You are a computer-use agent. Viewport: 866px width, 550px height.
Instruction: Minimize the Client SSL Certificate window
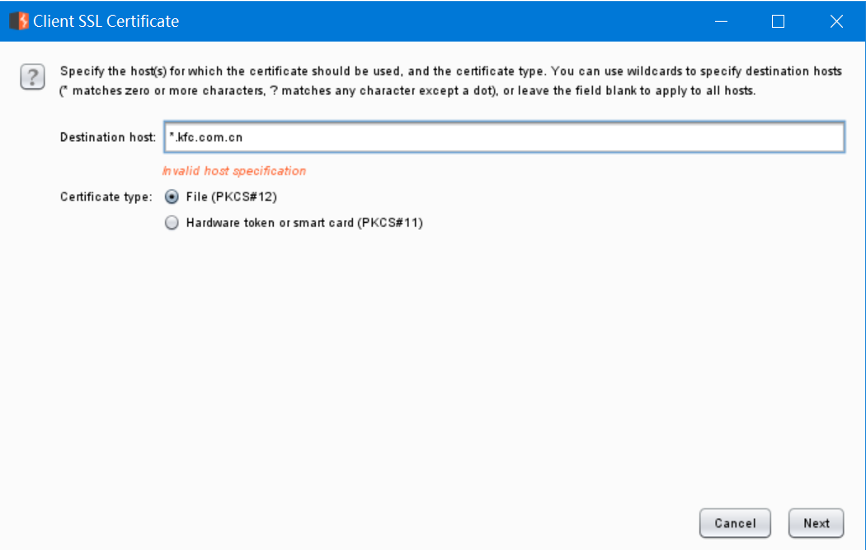(x=721, y=22)
